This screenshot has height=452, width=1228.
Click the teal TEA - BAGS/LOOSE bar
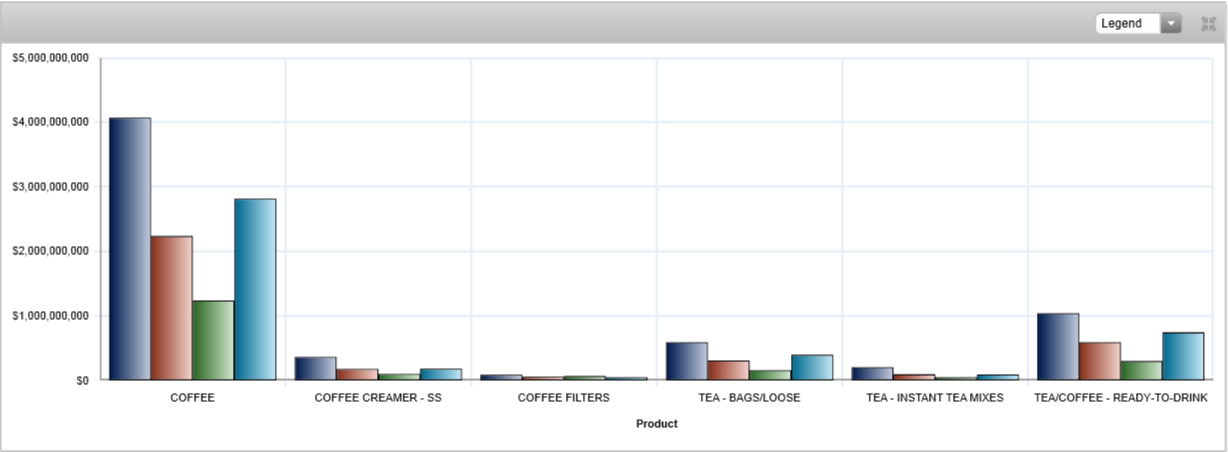coord(812,367)
